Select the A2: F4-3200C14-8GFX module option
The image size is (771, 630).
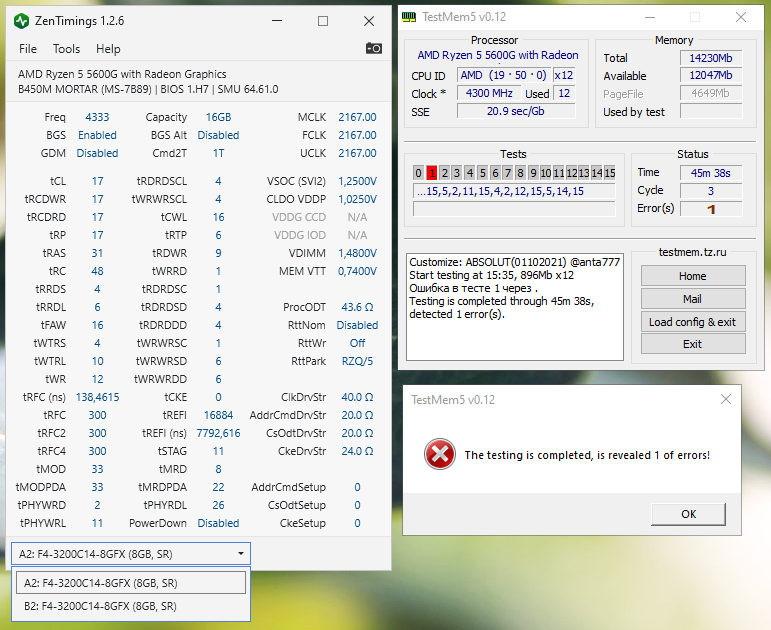131,583
